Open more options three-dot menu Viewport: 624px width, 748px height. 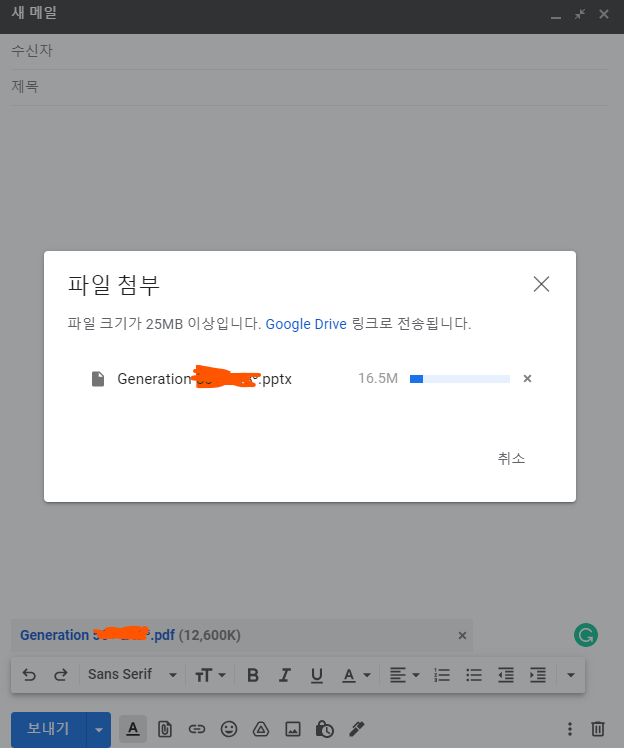click(x=570, y=729)
